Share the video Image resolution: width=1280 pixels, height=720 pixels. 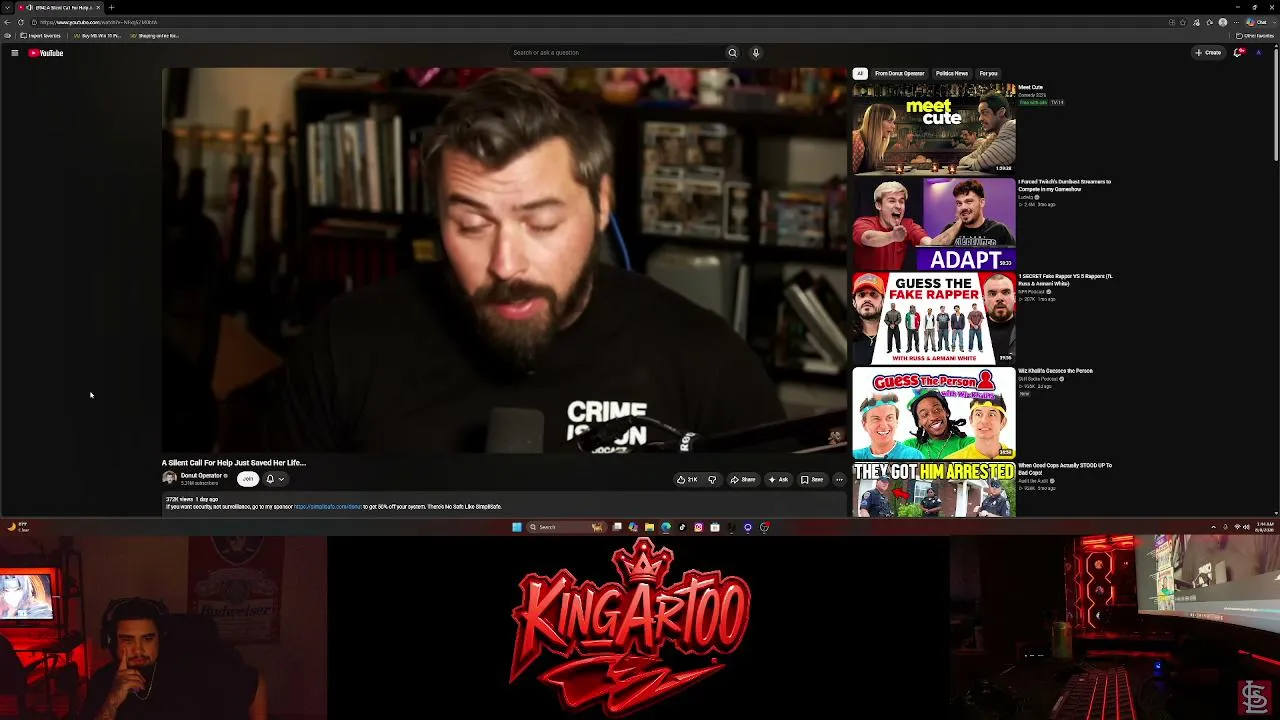pos(743,480)
